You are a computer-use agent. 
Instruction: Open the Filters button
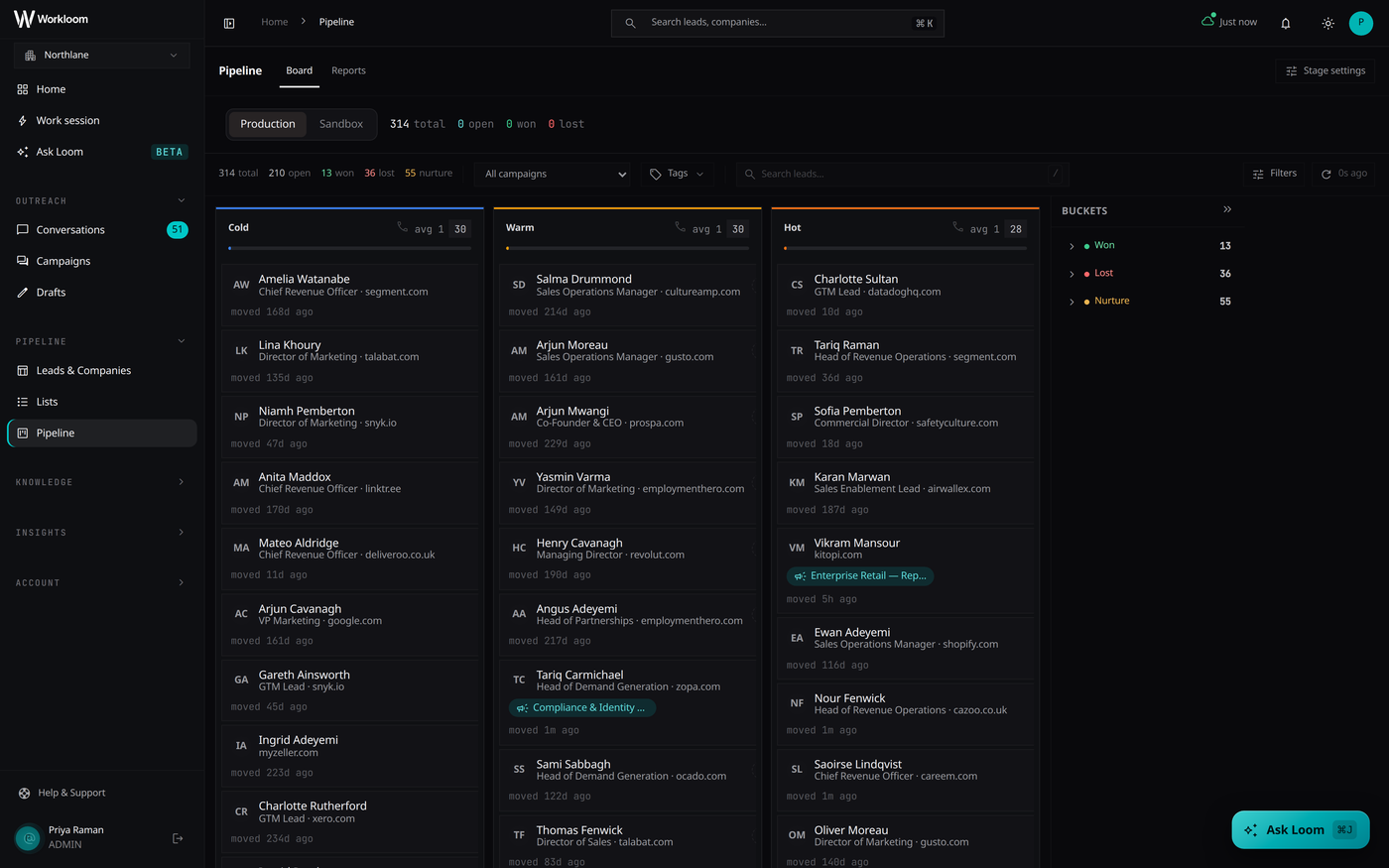(x=1275, y=174)
